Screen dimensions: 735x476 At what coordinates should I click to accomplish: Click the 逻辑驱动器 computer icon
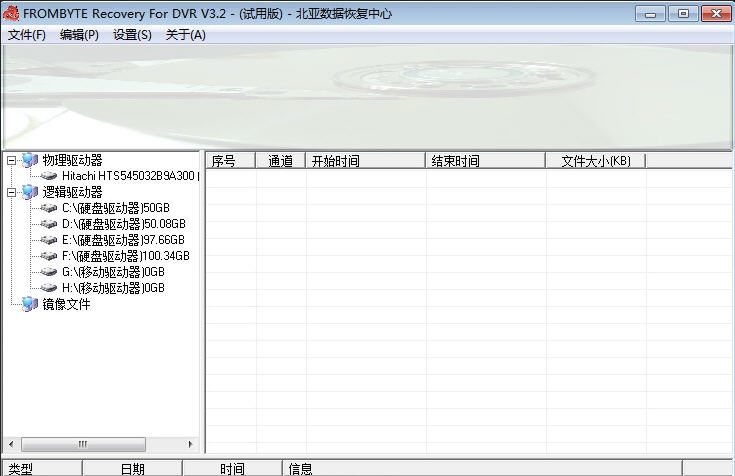click(30, 192)
